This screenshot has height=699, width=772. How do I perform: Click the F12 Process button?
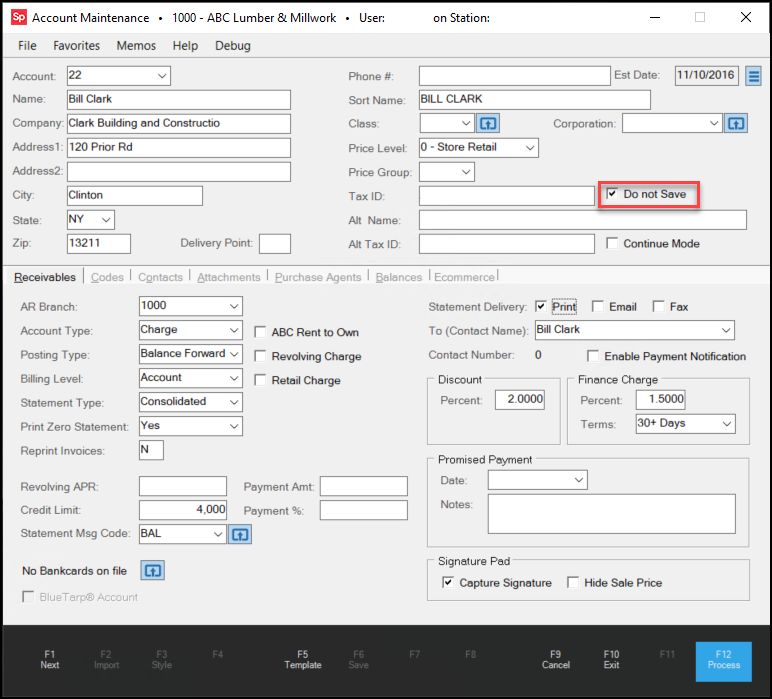[724, 661]
